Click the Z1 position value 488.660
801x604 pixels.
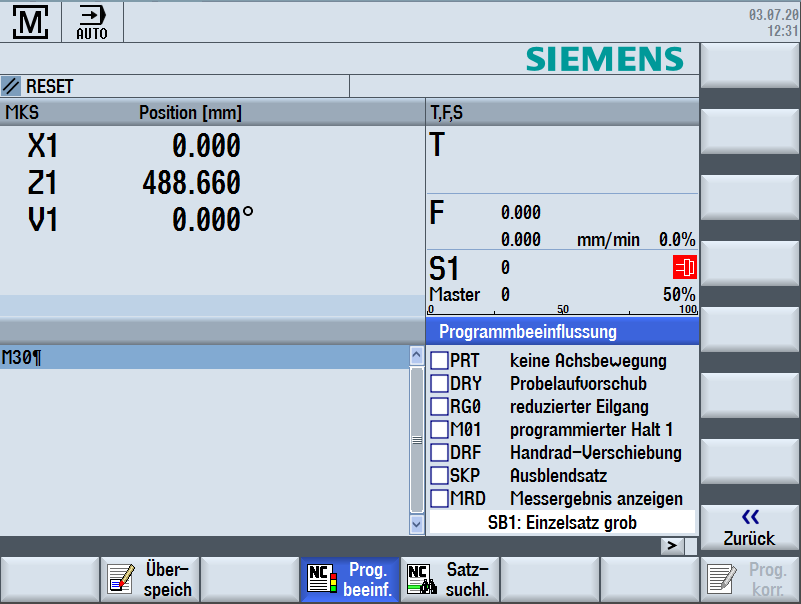(191, 183)
